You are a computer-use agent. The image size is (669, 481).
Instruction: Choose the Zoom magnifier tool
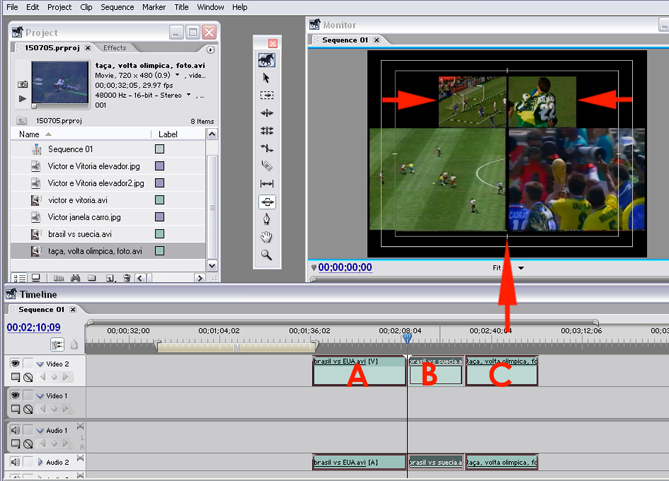[x=266, y=255]
